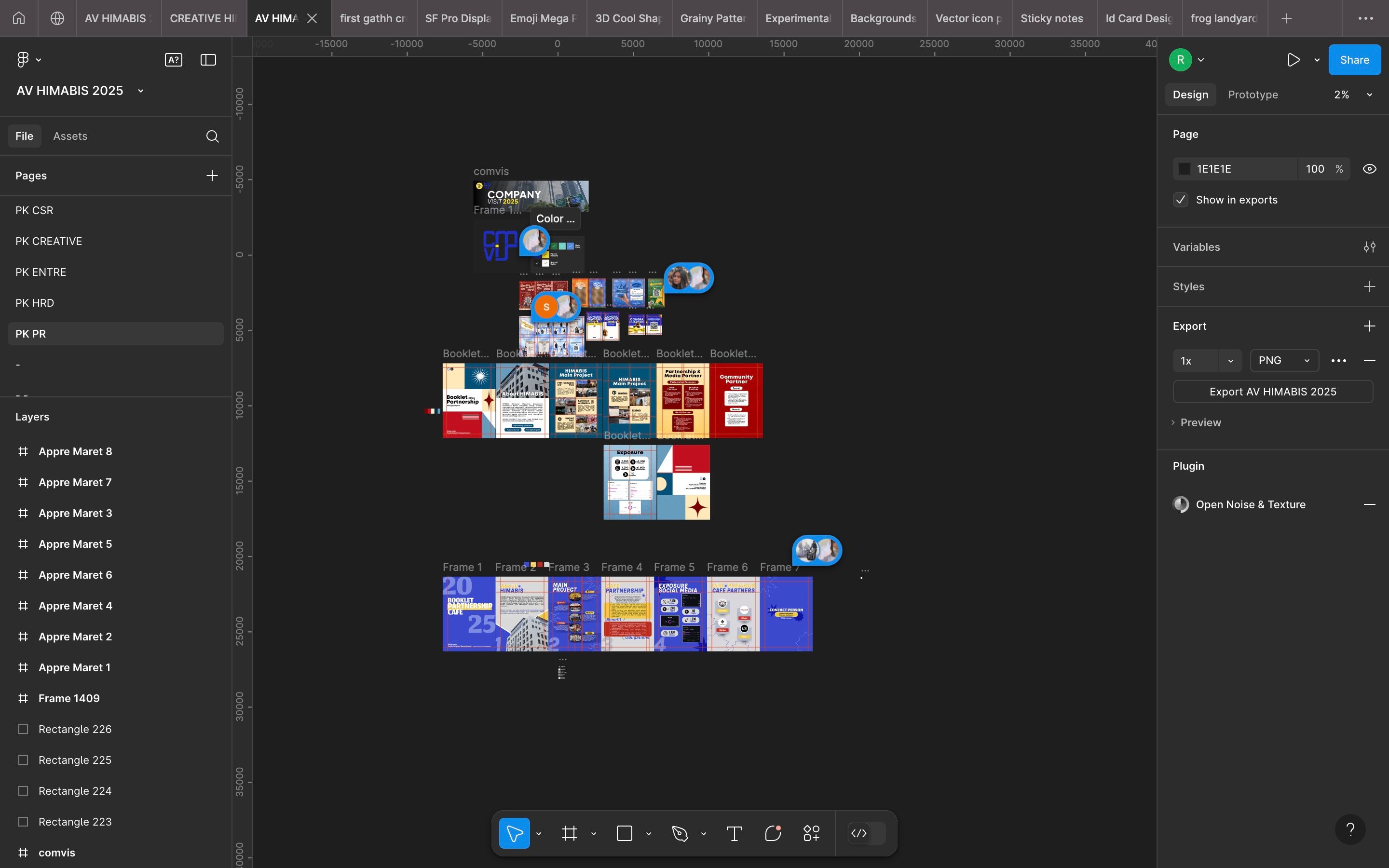Click the Present play icon
Image resolution: width=1389 pixels, height=868 pixels.
click(1293, 60)
